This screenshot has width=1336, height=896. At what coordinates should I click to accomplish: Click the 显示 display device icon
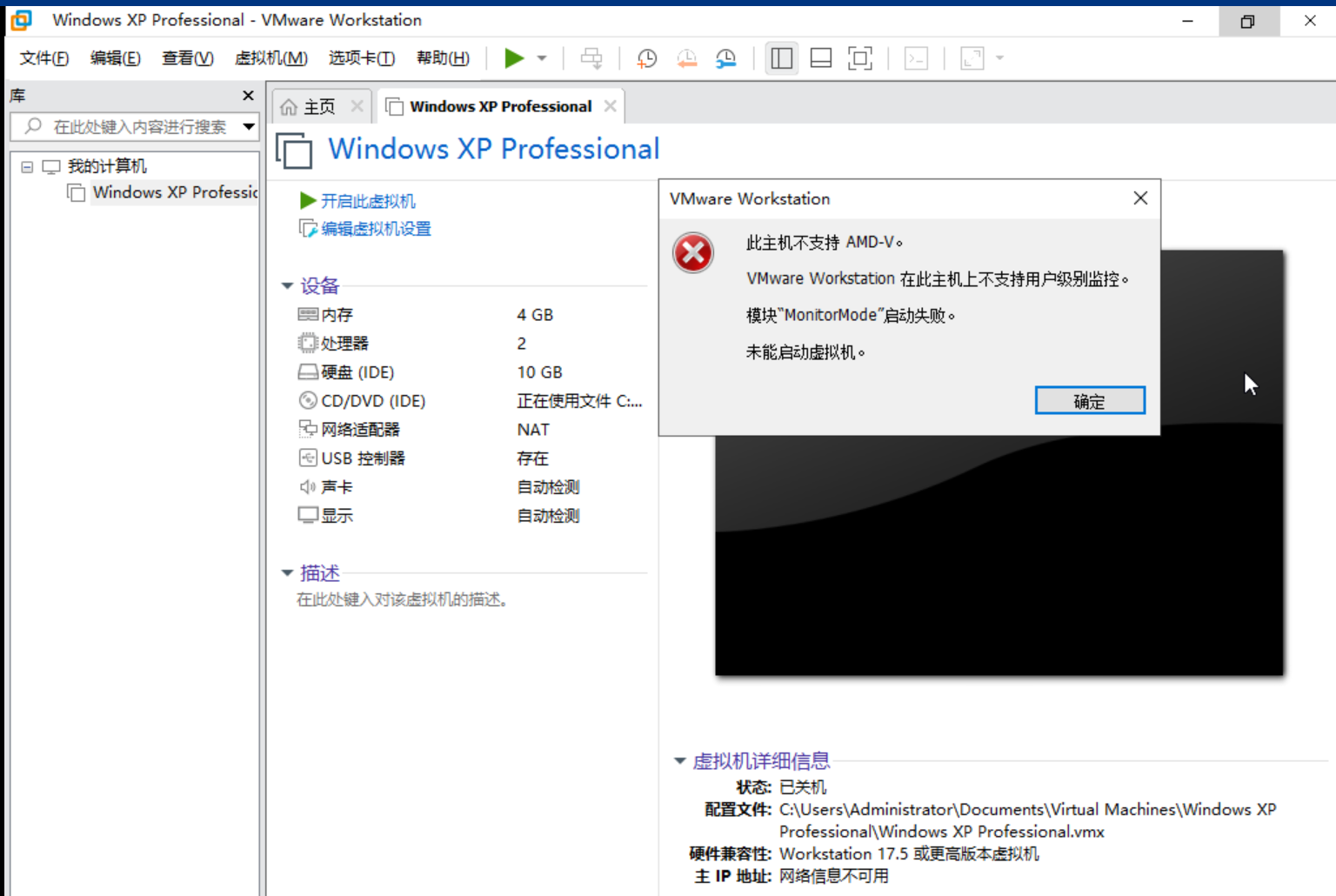click(x=308, y=515)
